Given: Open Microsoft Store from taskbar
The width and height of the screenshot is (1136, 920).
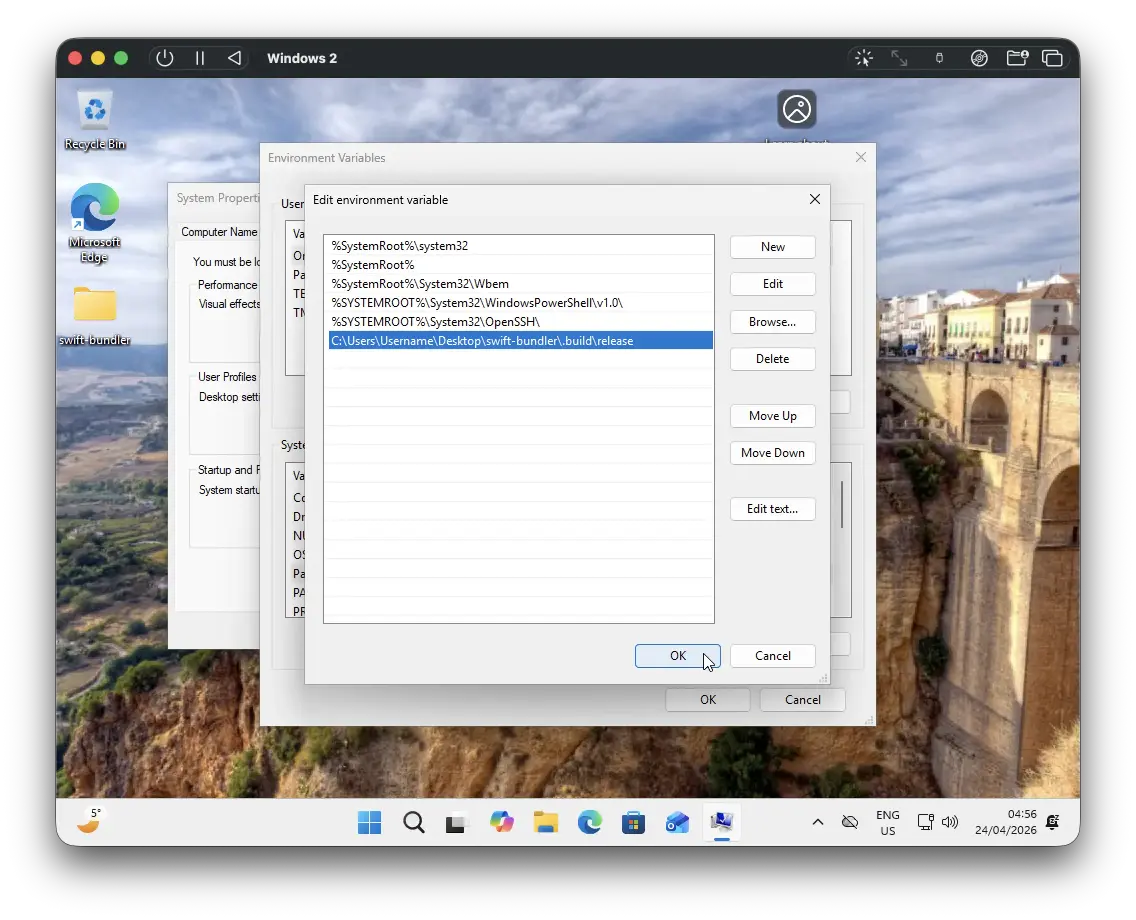Looking at the screenshot, I should [633, 822].
